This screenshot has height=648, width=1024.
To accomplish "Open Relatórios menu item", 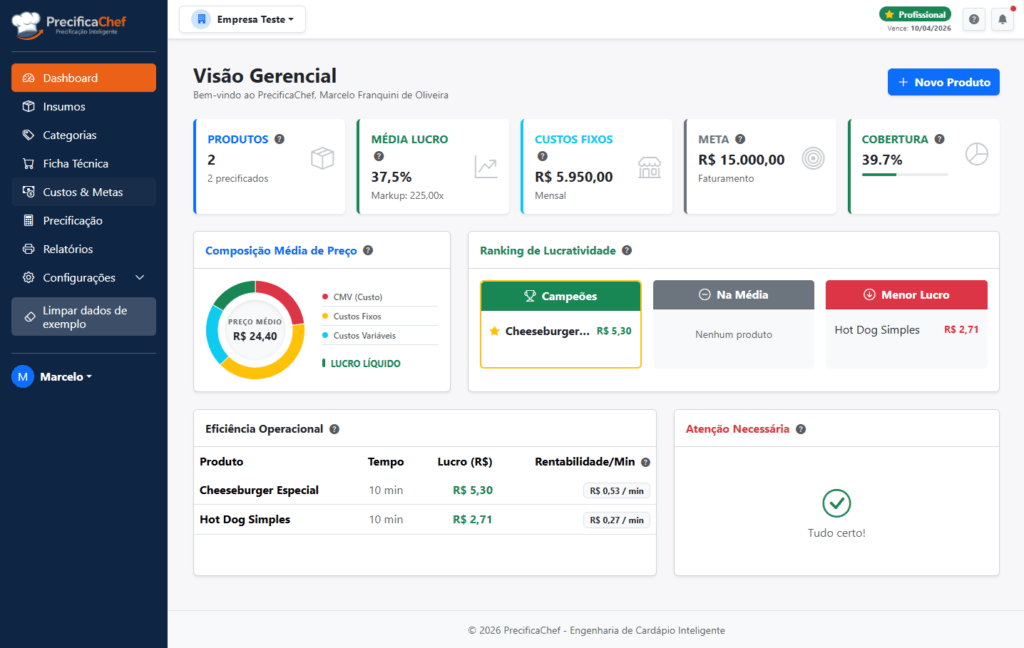I will pos(84,249).
